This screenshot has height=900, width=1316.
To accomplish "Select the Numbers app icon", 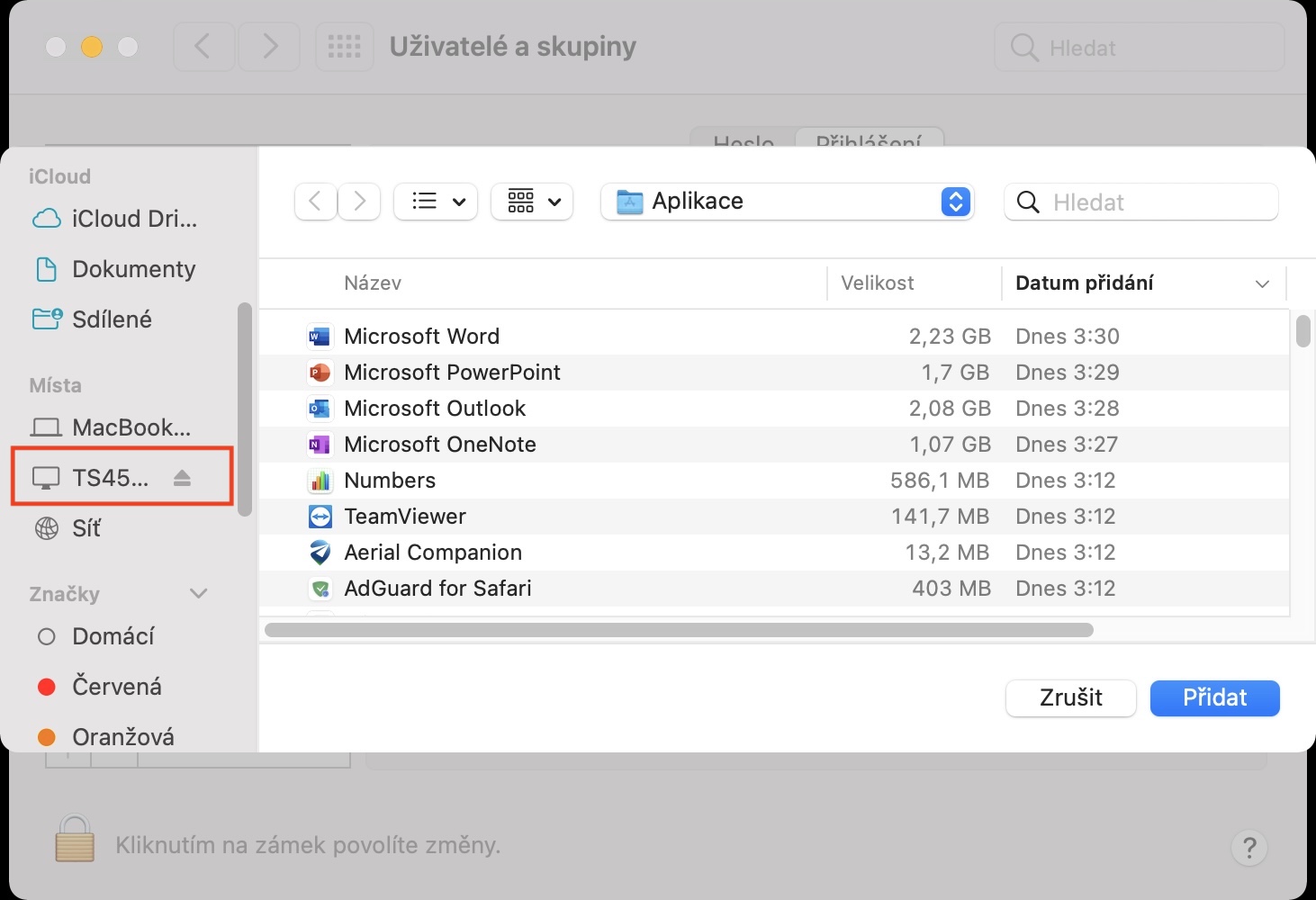I will (x=320, y=481).
